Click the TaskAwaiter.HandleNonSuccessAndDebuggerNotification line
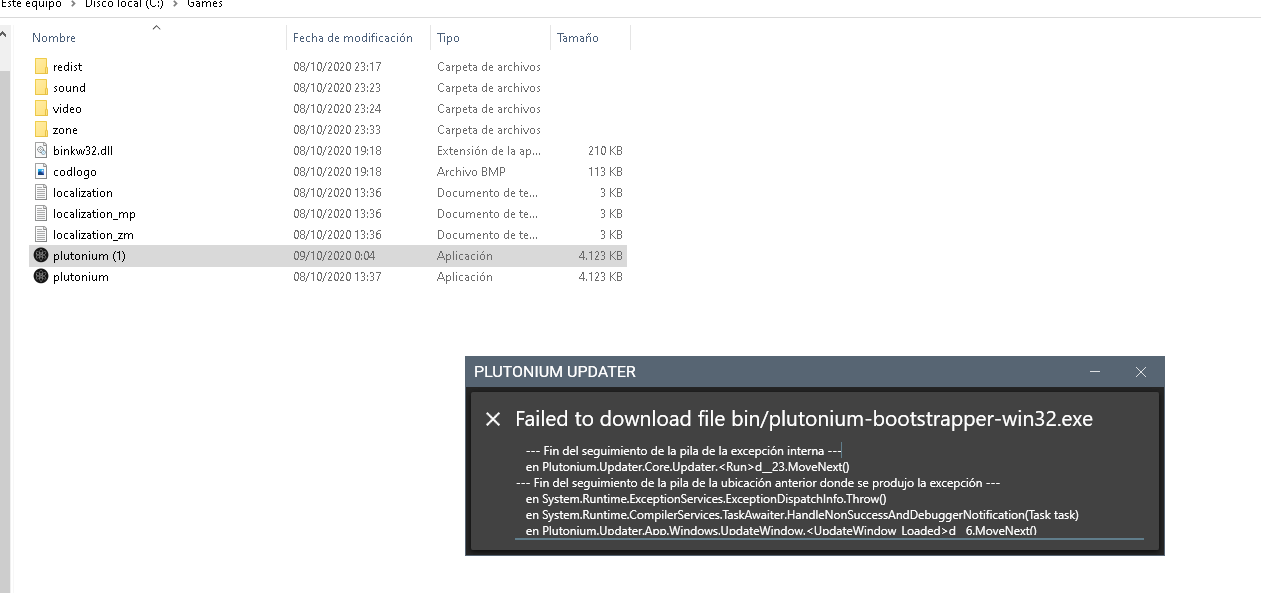 [802, 514]
